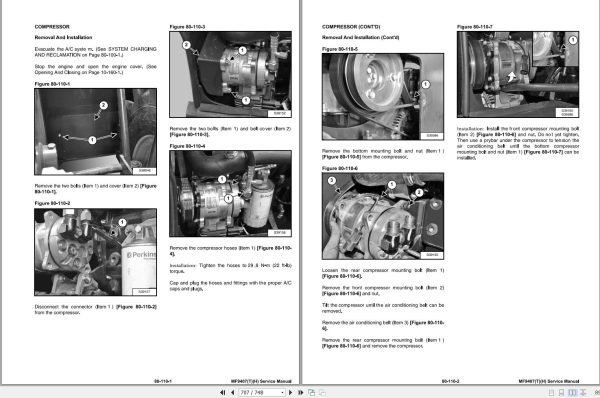The height and width of the screenshot is (398, 600).
Task: Select continuous facing layout icon
Action: [x=583, y=392]
